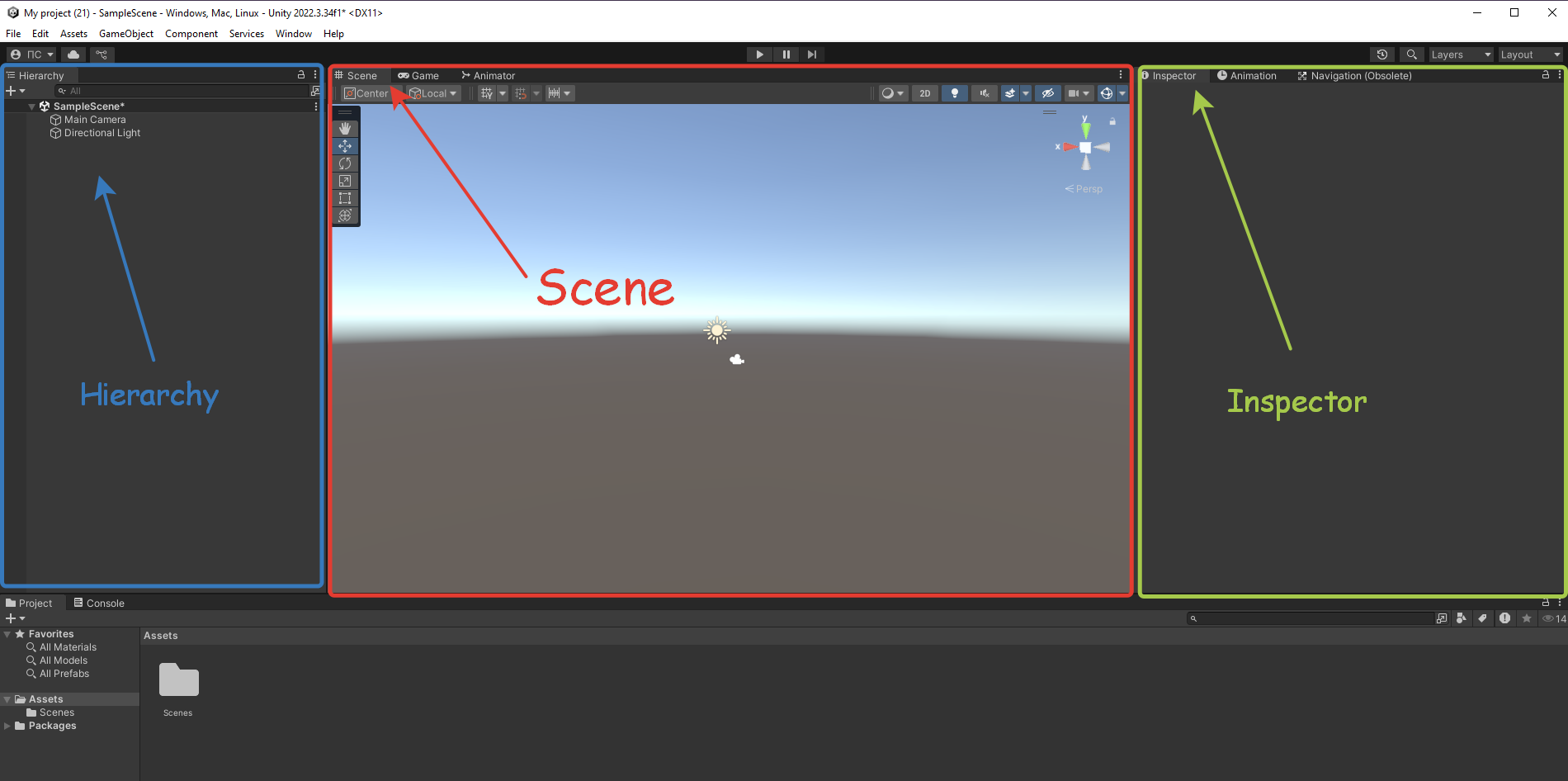
Task: Toggle grid snapping icon
Action: [x=521, y=93]
